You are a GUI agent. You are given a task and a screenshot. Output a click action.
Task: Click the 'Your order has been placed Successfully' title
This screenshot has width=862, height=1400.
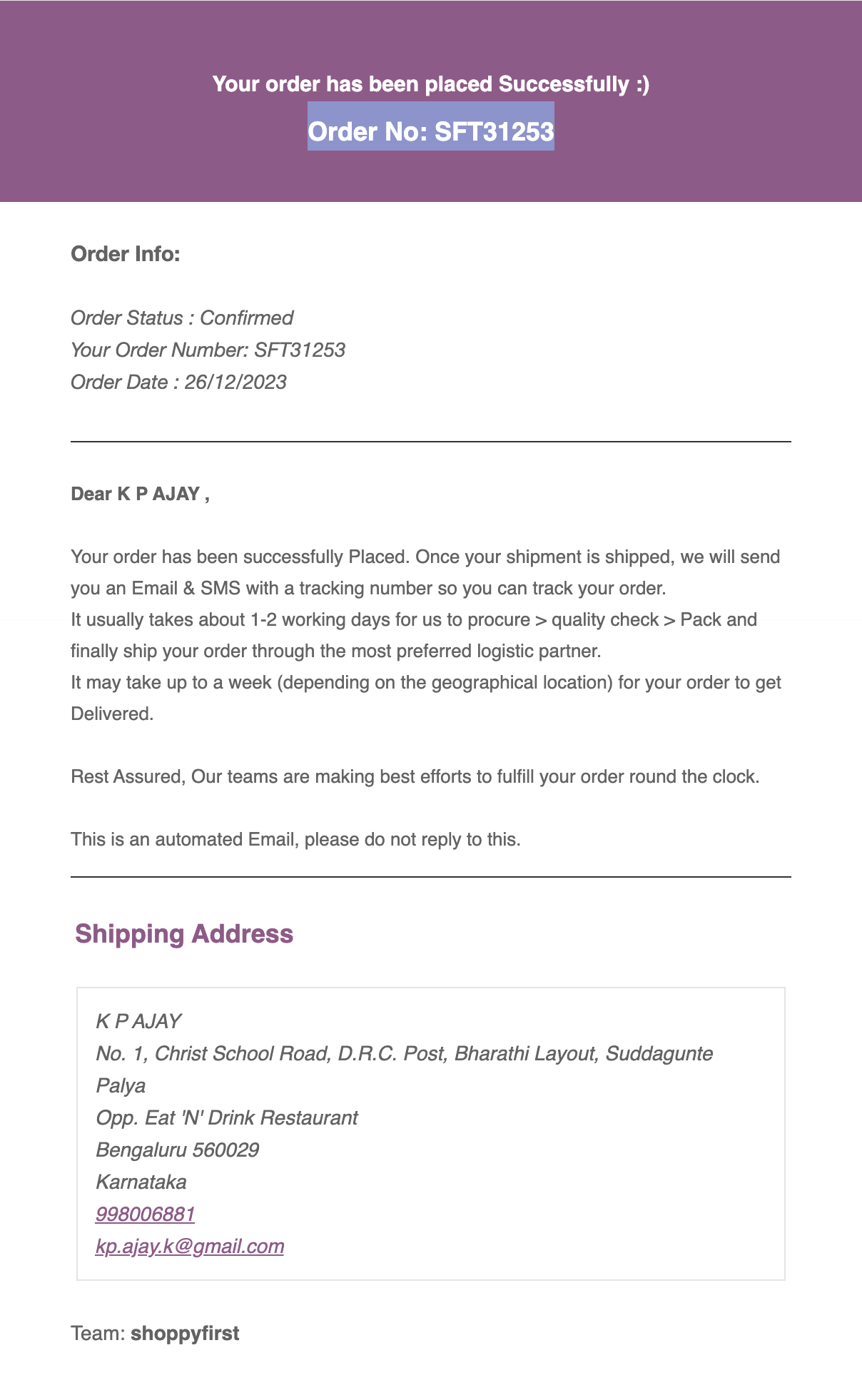pyautogui.click(x=430, y=84)
